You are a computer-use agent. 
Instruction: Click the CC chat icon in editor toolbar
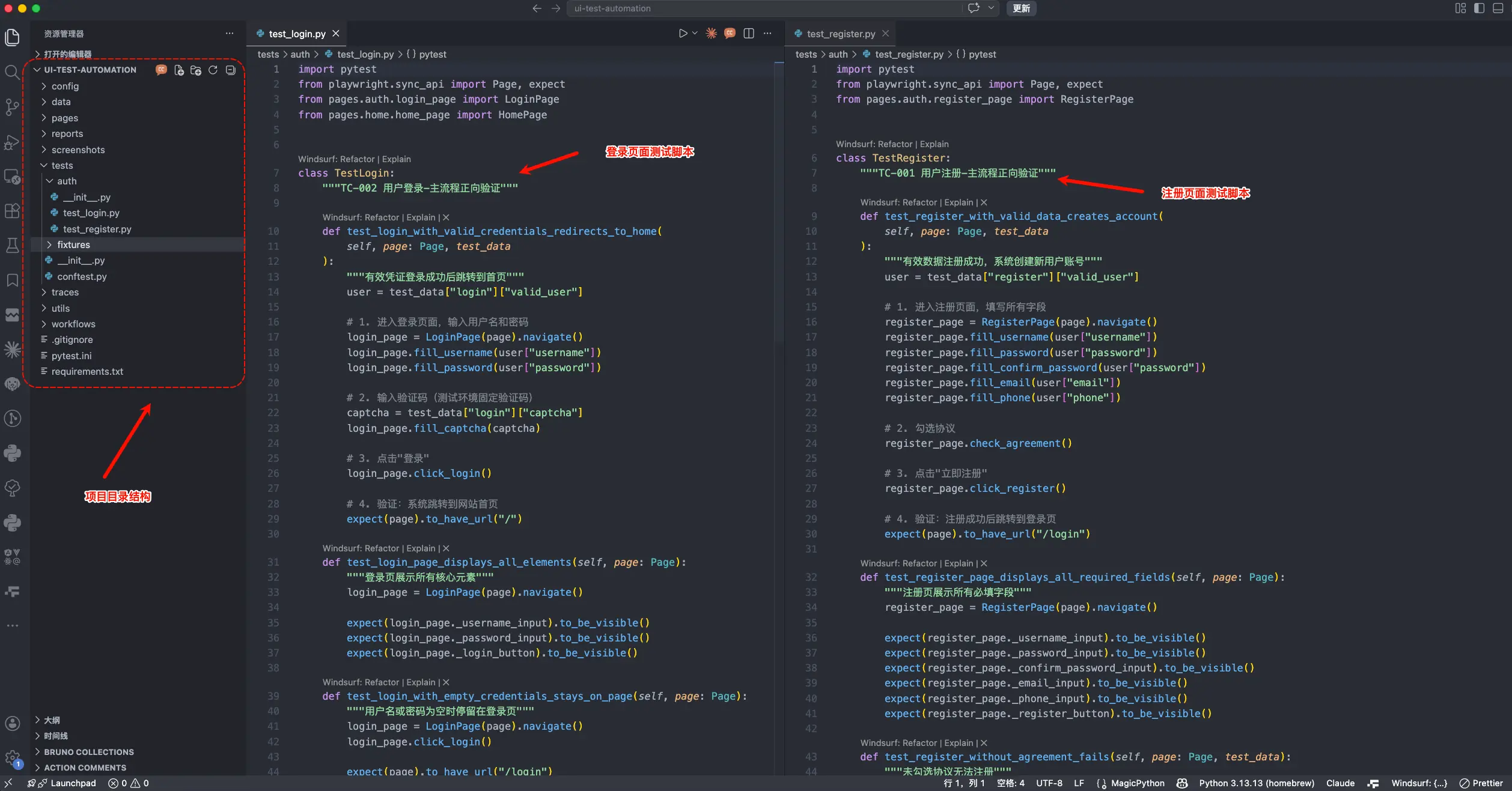(x=730, y=34)
